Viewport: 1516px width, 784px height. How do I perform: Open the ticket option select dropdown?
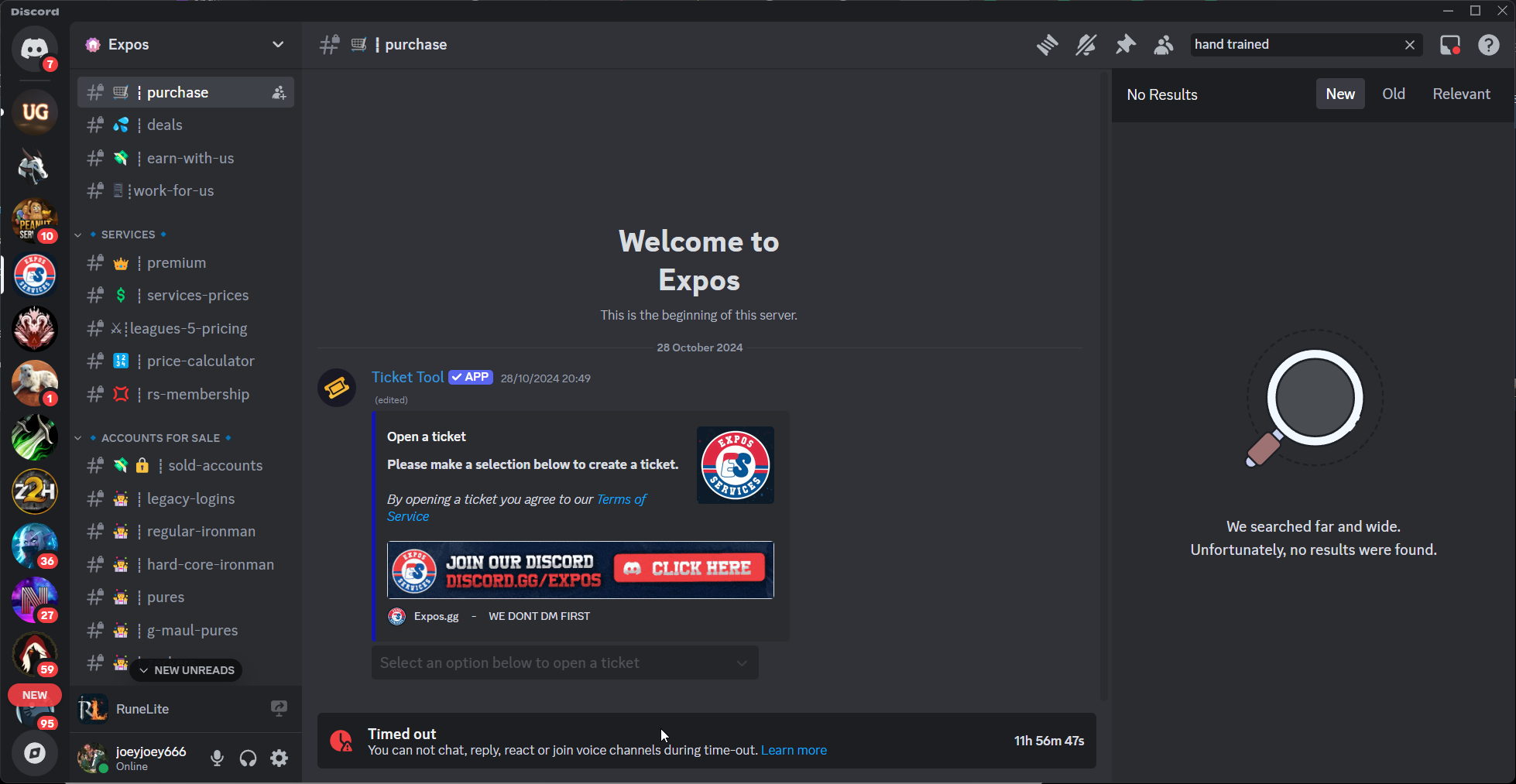click(x=565, y=662)
